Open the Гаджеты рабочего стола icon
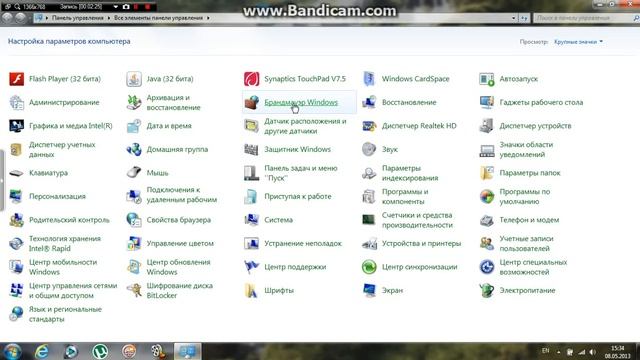This screenshot has width=640, height=360. (x=487, y=102)
